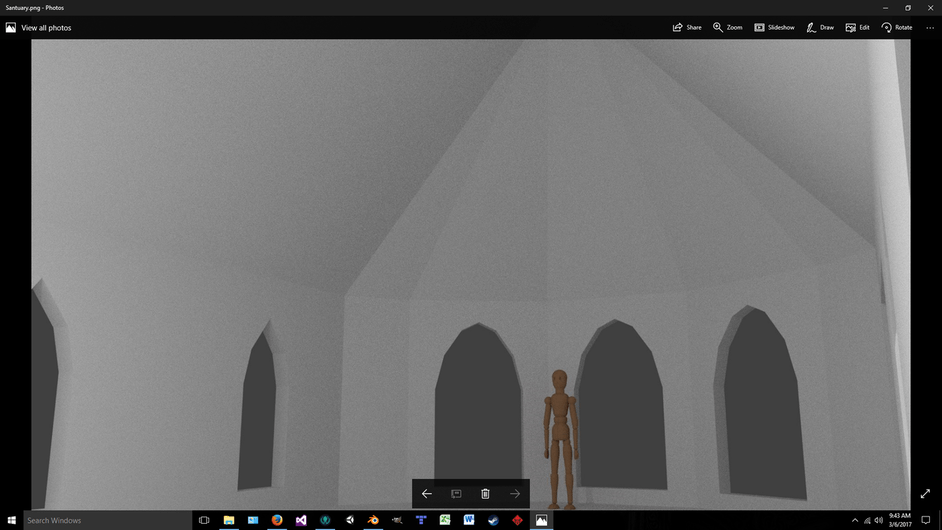This screenshot has height=530, width=942.
Task: Enter fullscreen with the diagonal arrows icon
Action: [925, 493]
